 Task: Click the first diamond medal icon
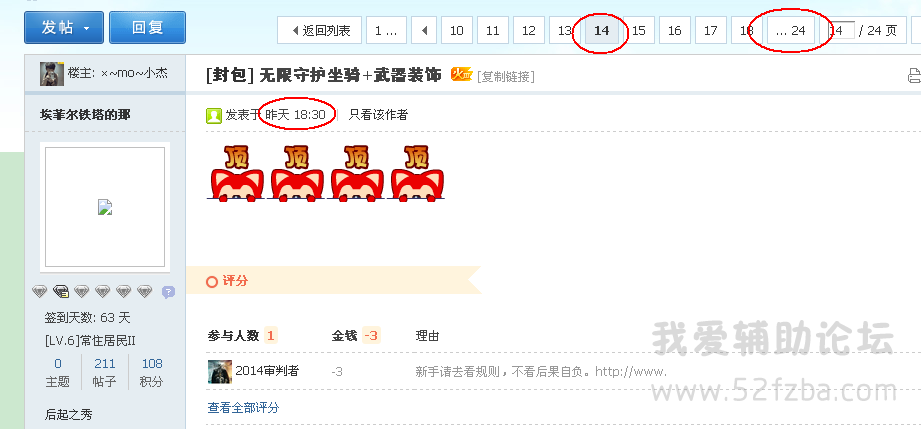tap(39, 291)
